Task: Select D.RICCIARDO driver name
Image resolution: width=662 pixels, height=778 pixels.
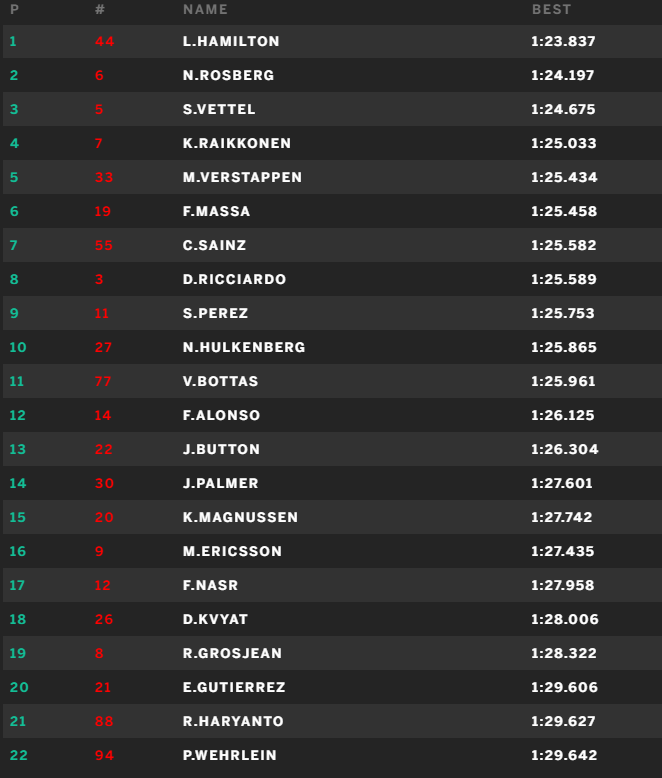Action: pyautogui.click(x=234, y=279)
